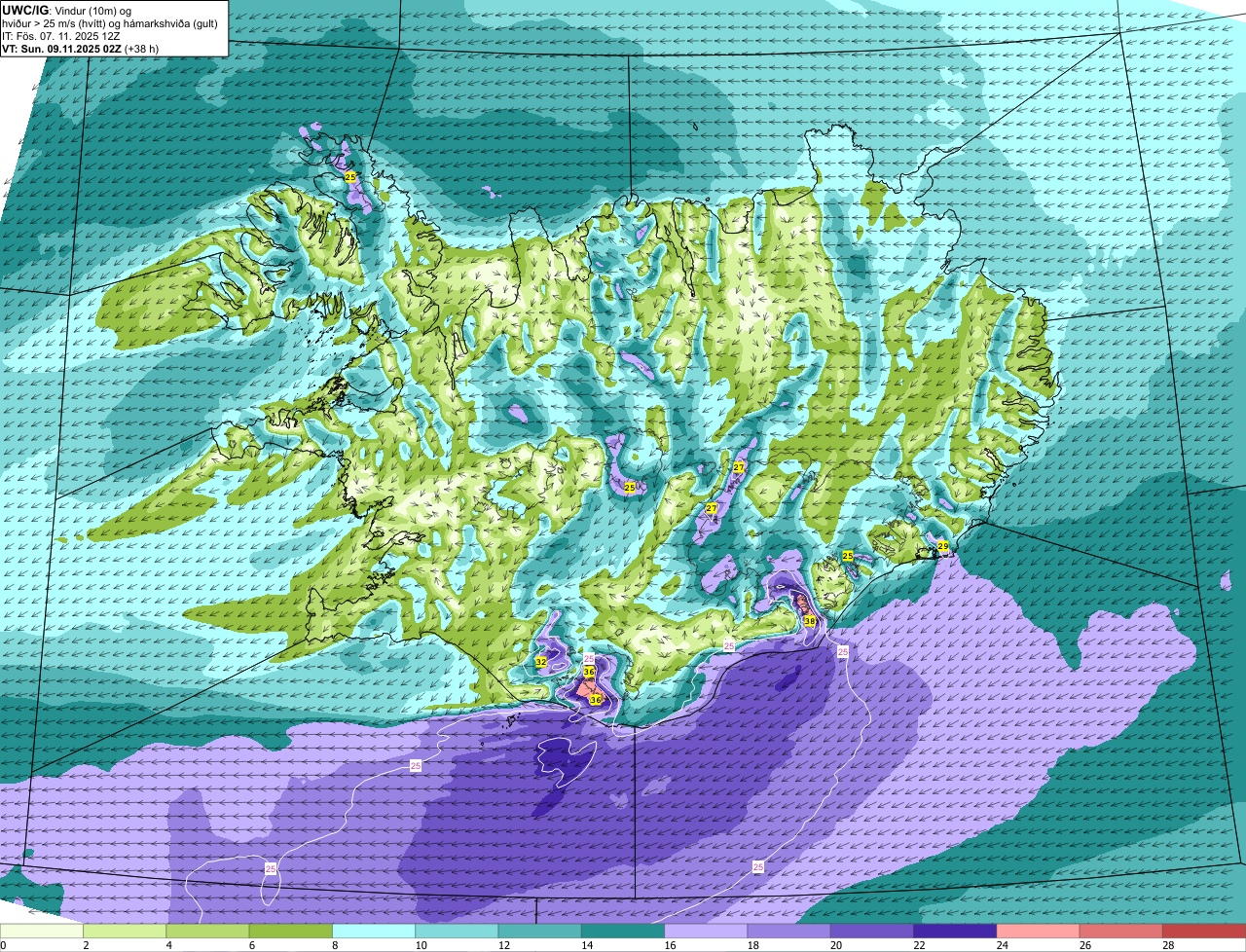Viewport: 1246px width, 952px height.
Task: Pick the 10–12 m/s turquoise legend swatch
Action: click(457, 932)
